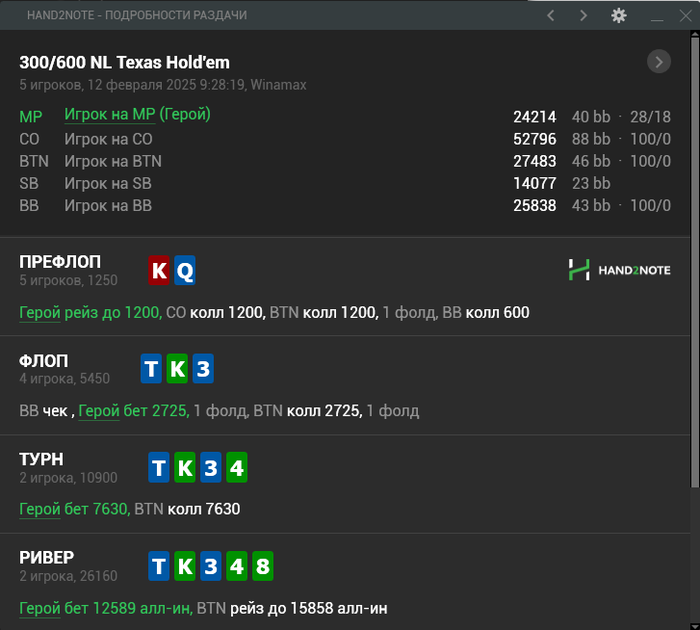Click Hero link in river action line

tap(40, 608)
